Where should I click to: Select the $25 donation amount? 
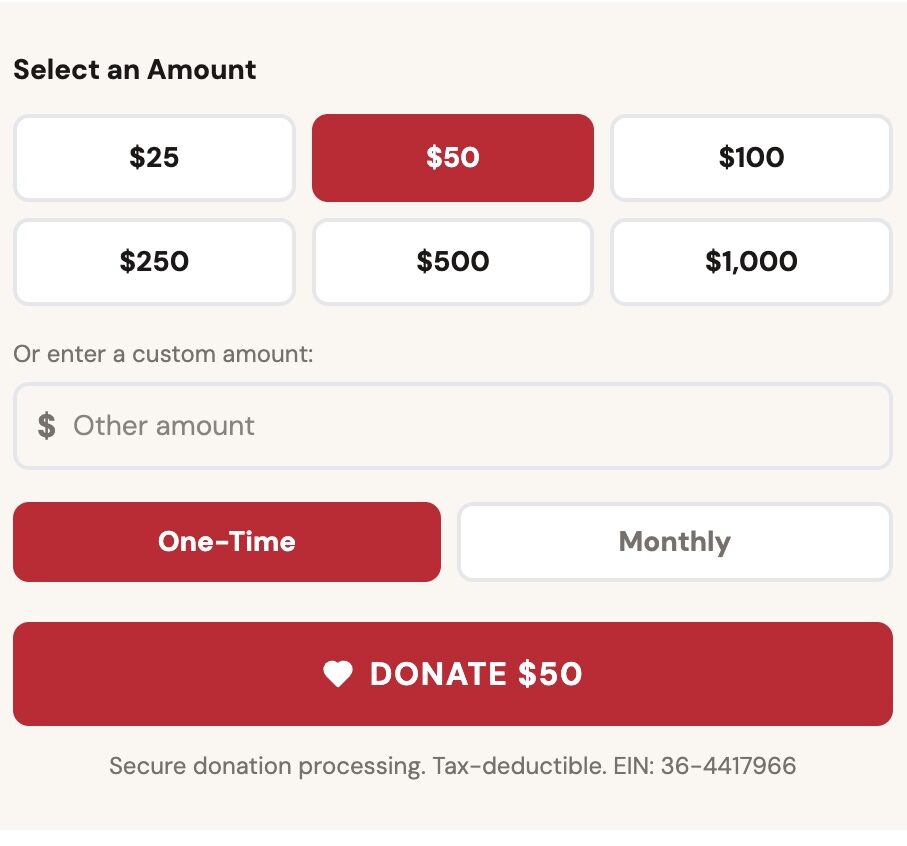(154, 158)
